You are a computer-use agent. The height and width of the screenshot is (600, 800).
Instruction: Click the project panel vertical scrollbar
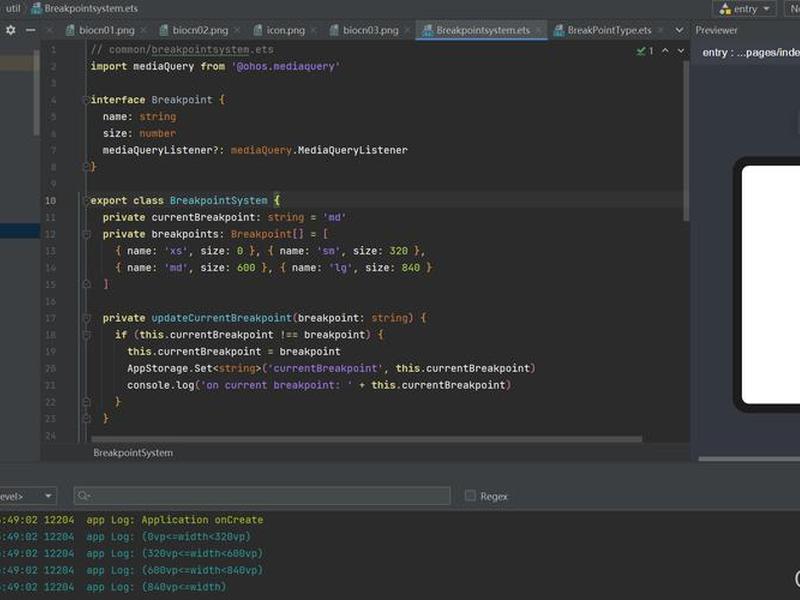click(37, 93)
